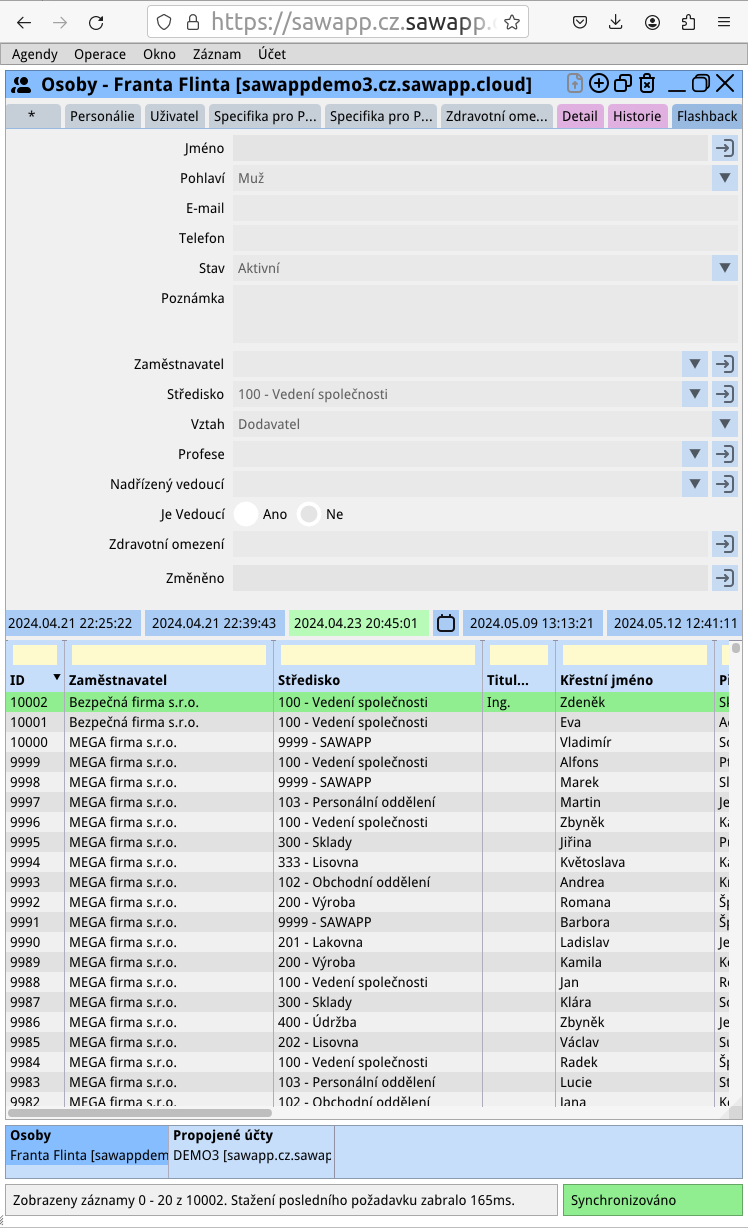Open the Pocket save icon
The width and height of the screenshot is (748, 1228).
[x=580, y=22]
